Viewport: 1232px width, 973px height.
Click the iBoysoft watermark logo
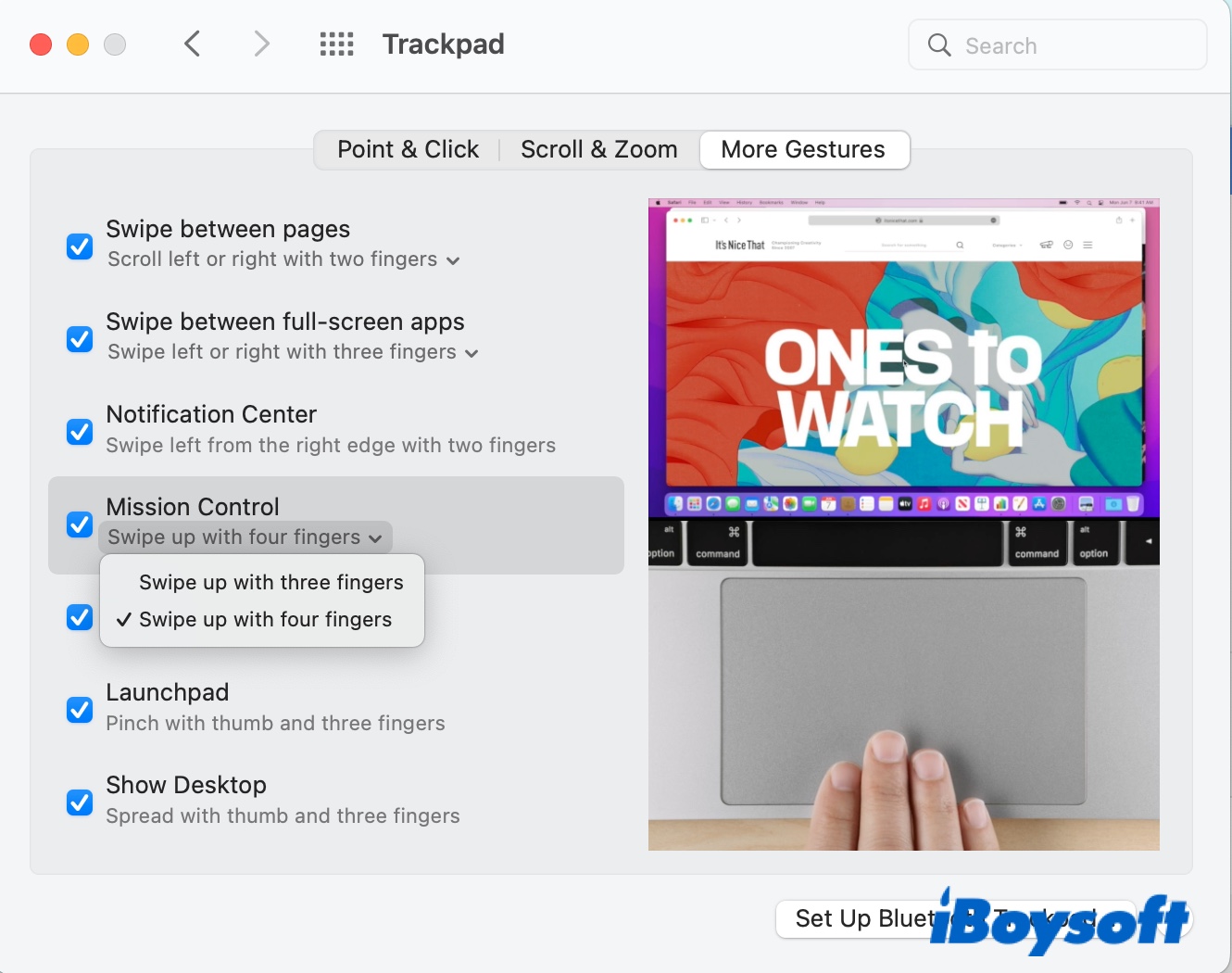click(x=1060, y=920)
